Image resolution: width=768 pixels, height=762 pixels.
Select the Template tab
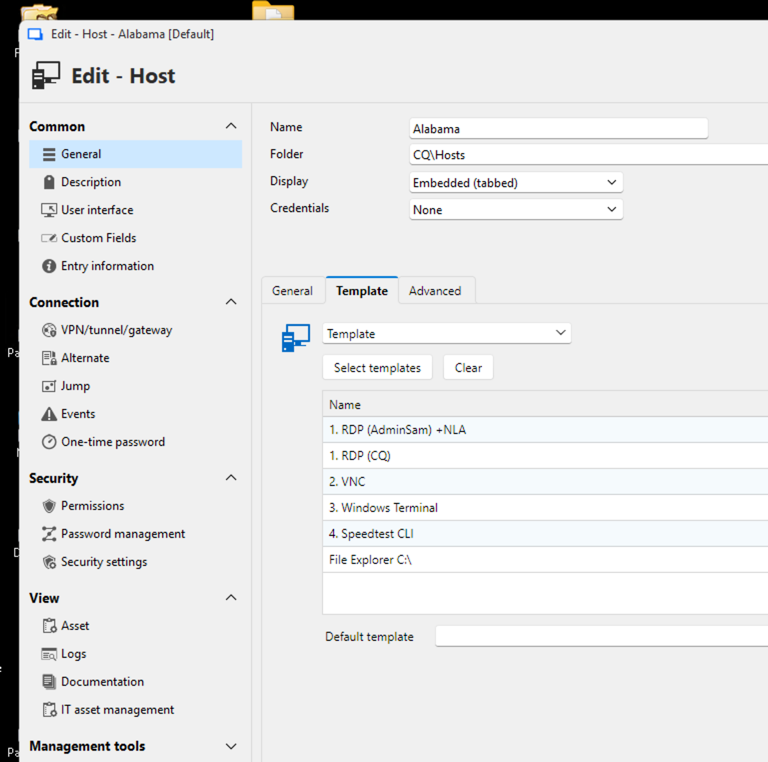362,291
